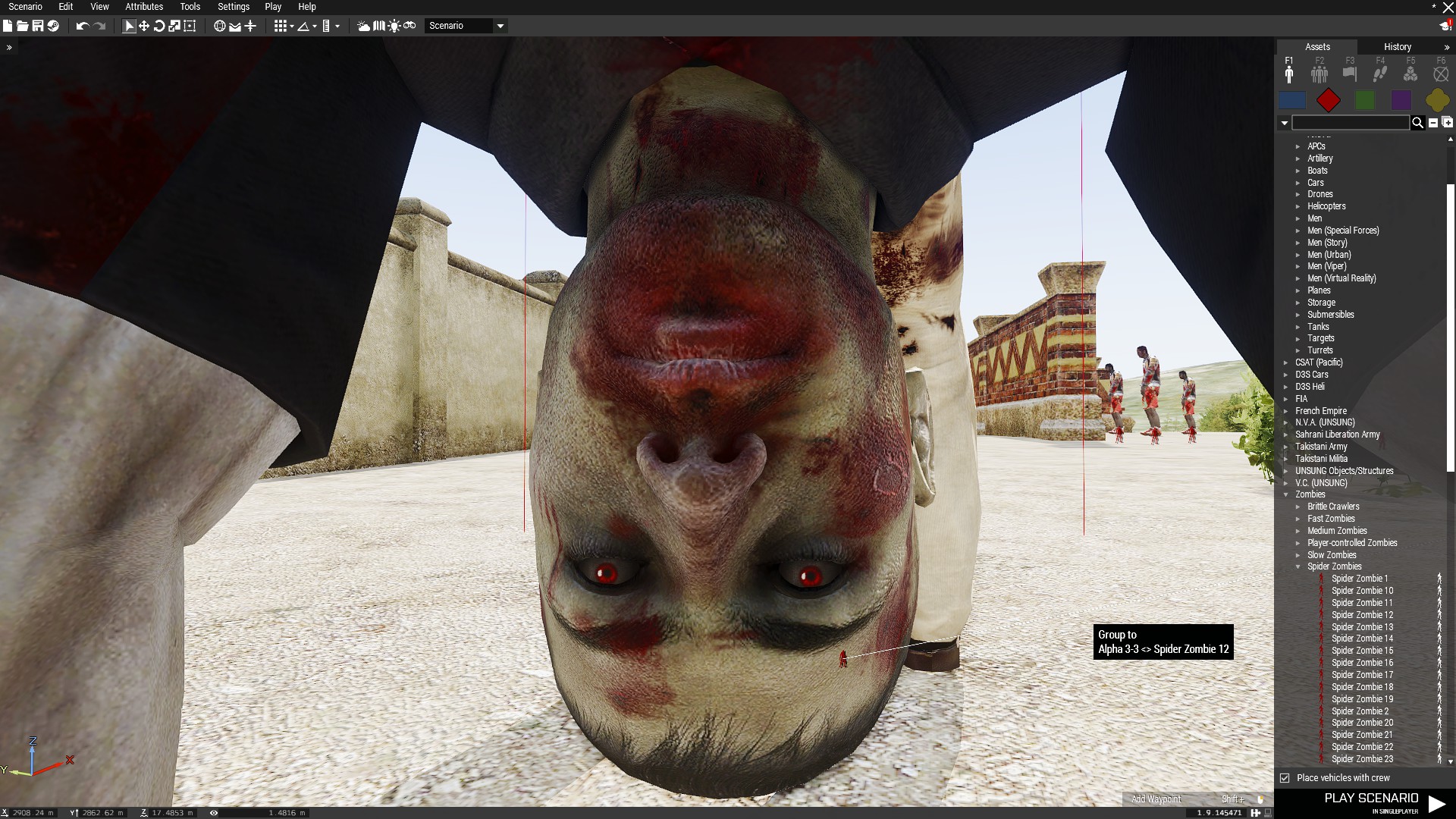Toggle Place vehicles with crew checkbox

pyautogui.click(x=1285, y=778)
